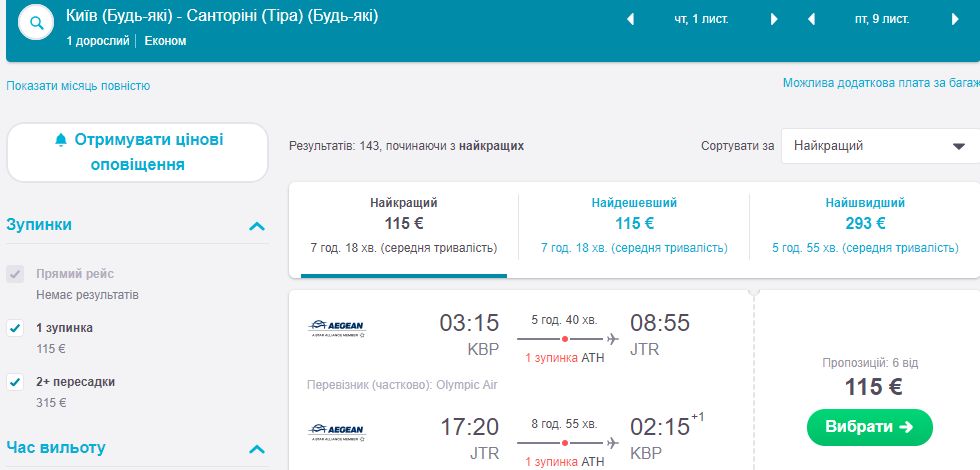
Task: Uncheck the 2+ пересадки filter
Action: coord(15,381)
